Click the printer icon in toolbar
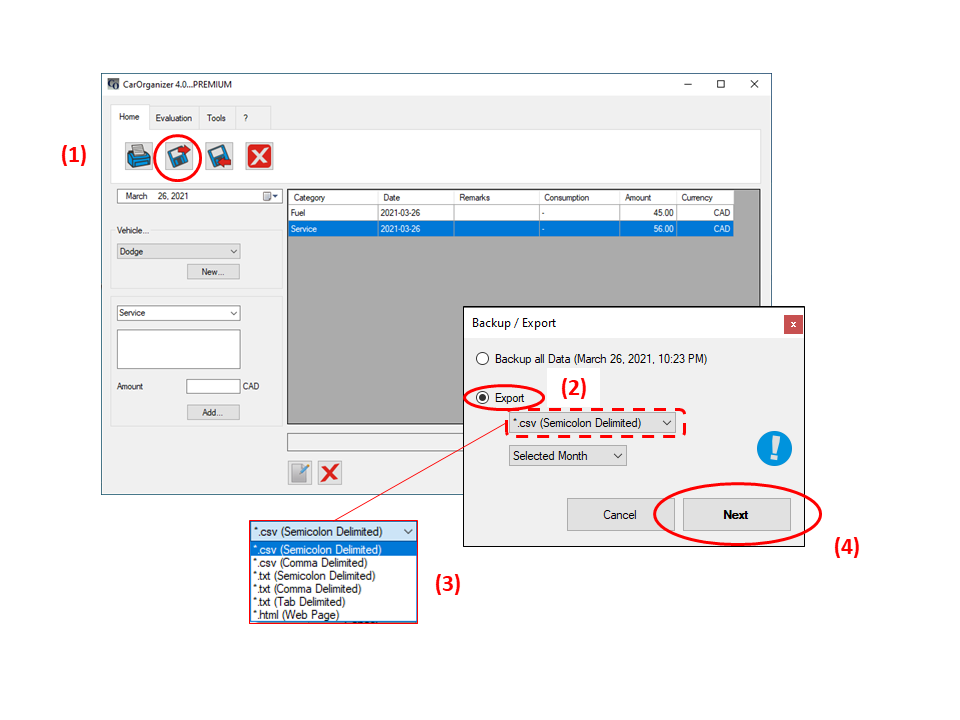 point(139,156)
